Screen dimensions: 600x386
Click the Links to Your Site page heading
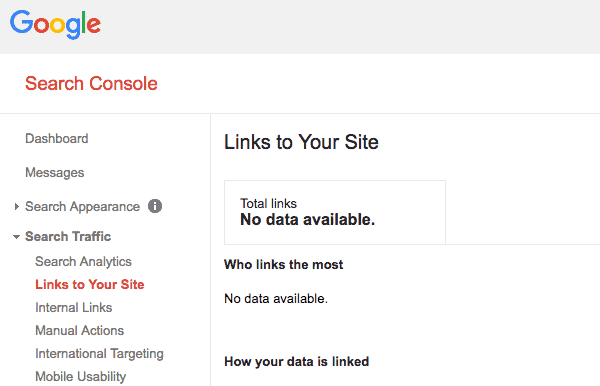(302, 142)
